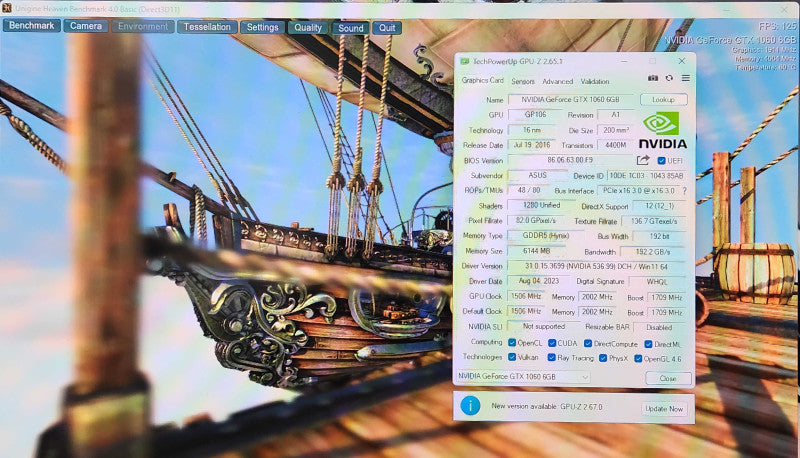Click the Lookup button
This screenshot has height=458, width=800.
[x=663, y=99]
